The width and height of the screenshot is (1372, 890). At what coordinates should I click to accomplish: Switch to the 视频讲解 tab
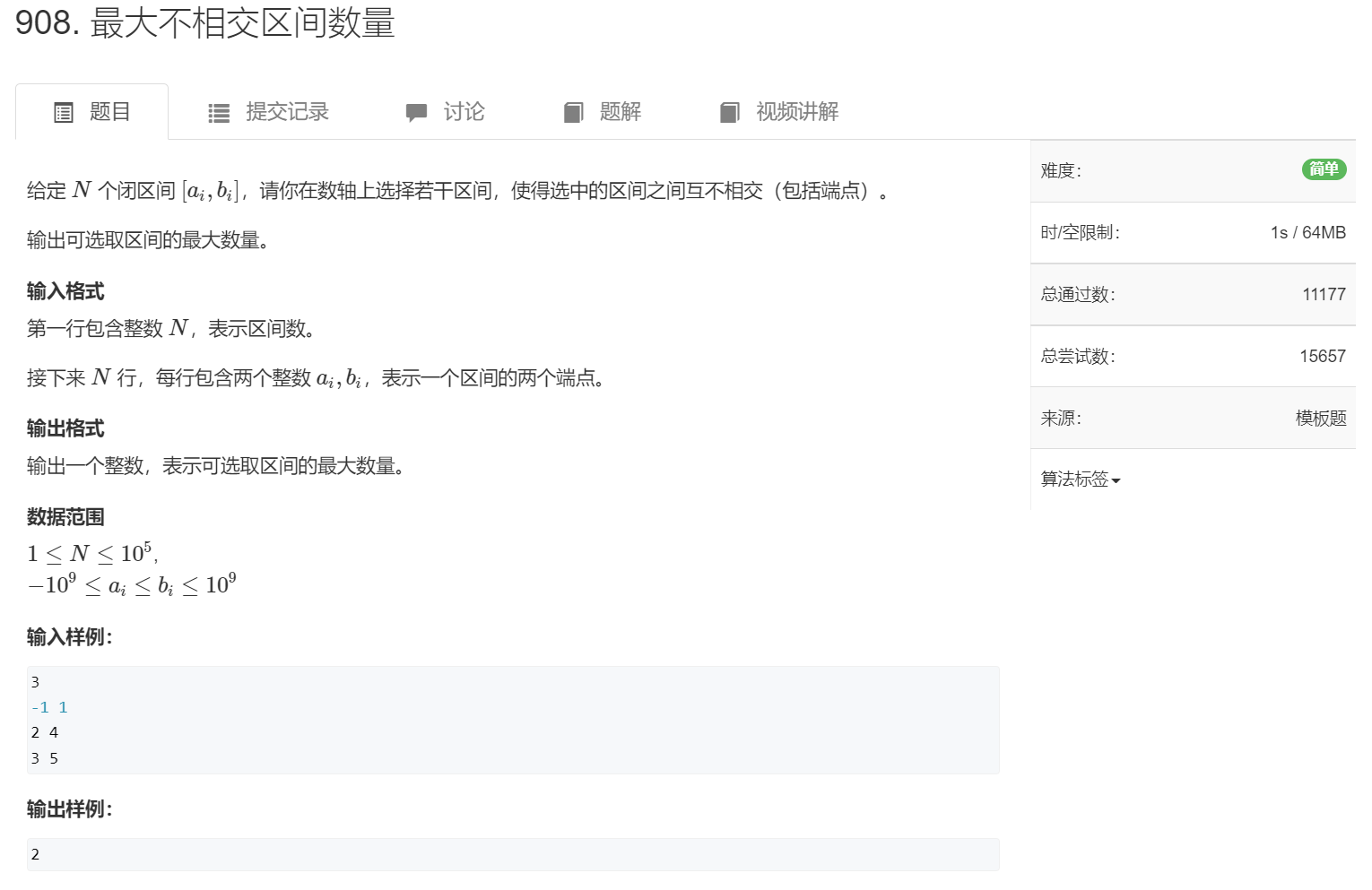point(779,112)
